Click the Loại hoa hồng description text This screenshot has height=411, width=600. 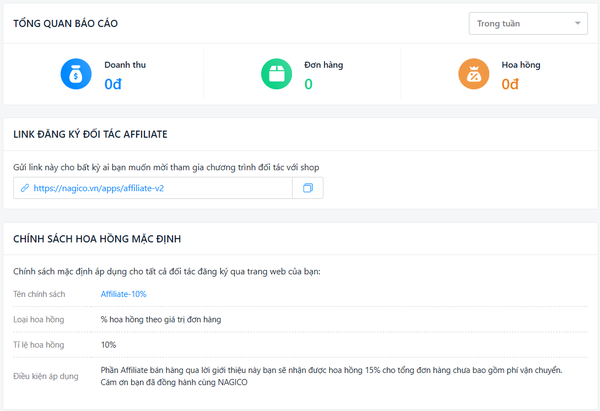pyautogui.click(x=160, y=319)
